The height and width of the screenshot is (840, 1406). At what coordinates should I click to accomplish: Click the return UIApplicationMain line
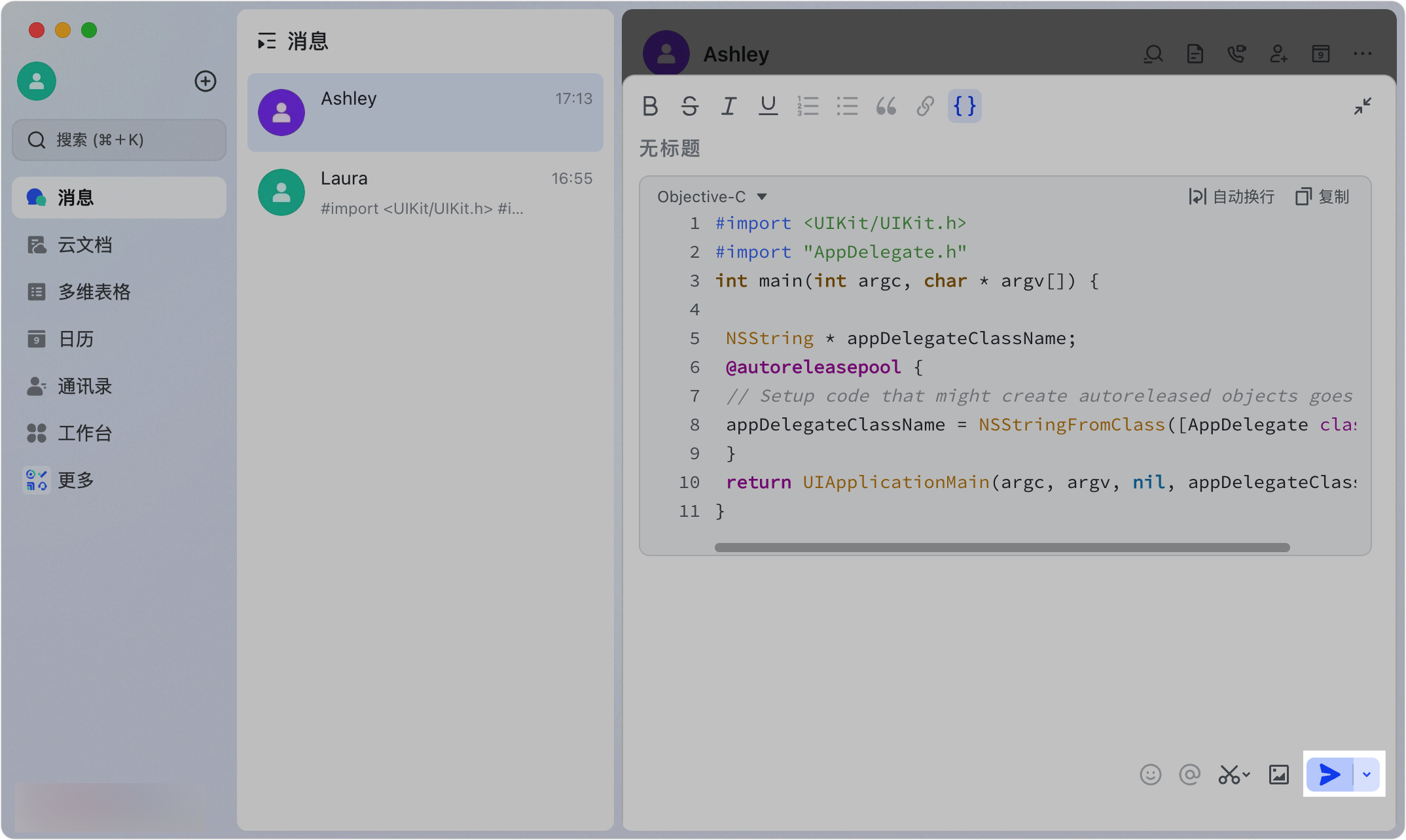point(1041,482)
